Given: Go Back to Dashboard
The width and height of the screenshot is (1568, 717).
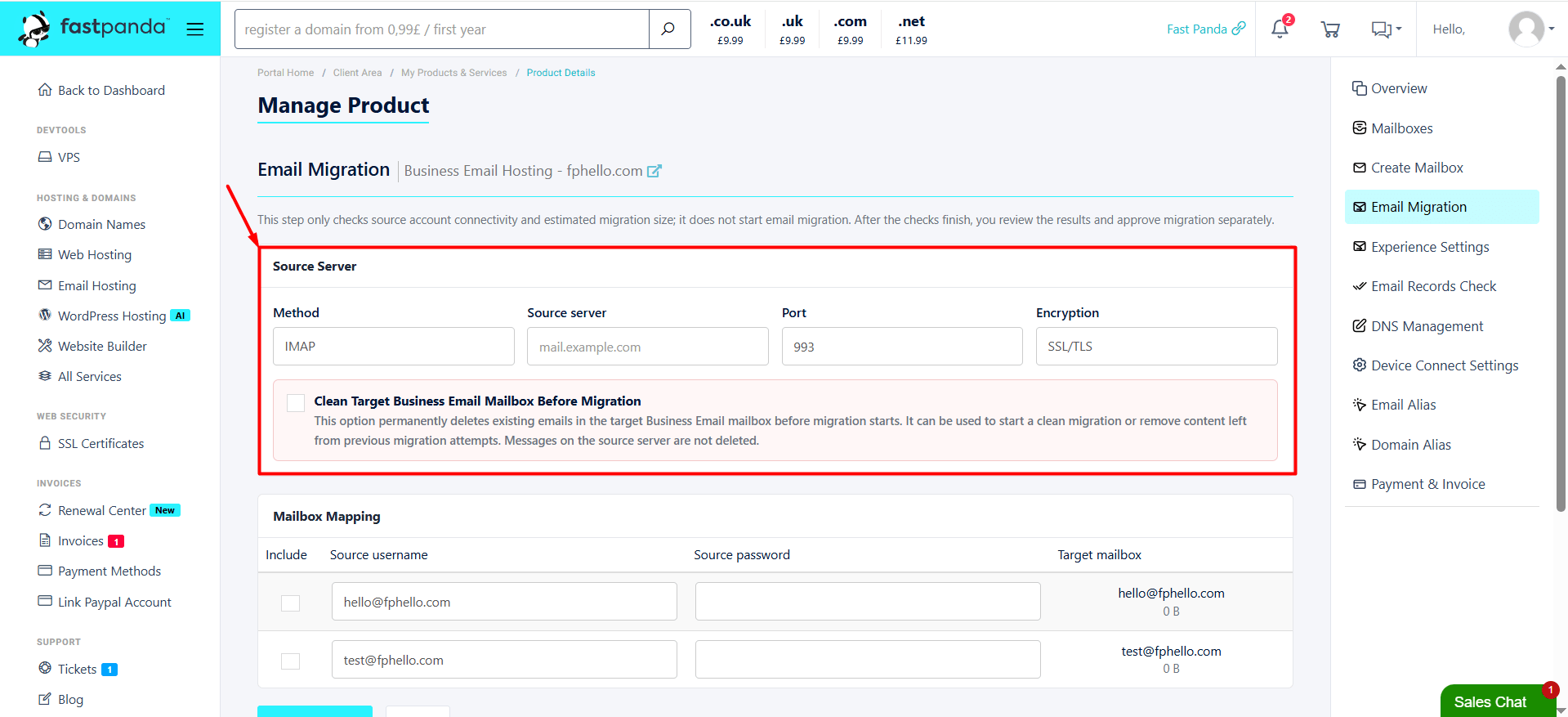Looking at the screenshot, I should click(x=101, y=90).
